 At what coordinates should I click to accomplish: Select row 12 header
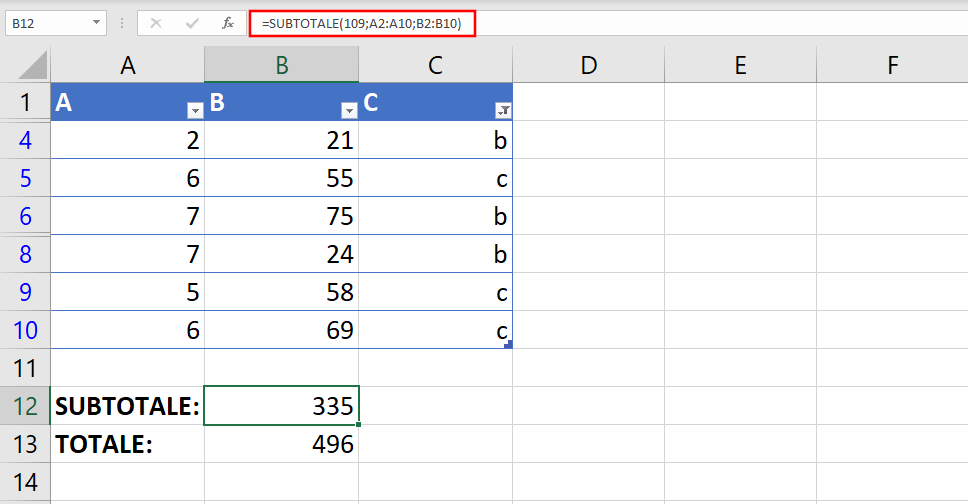click(25, 406)
